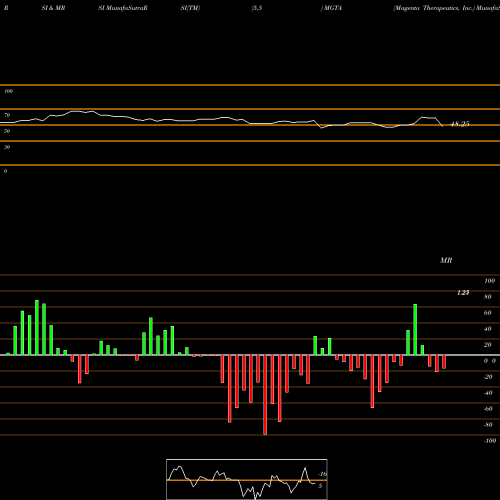Click the -100 label on MR axis
This screenshot has width=500, height=500.
tap(489, 441)
